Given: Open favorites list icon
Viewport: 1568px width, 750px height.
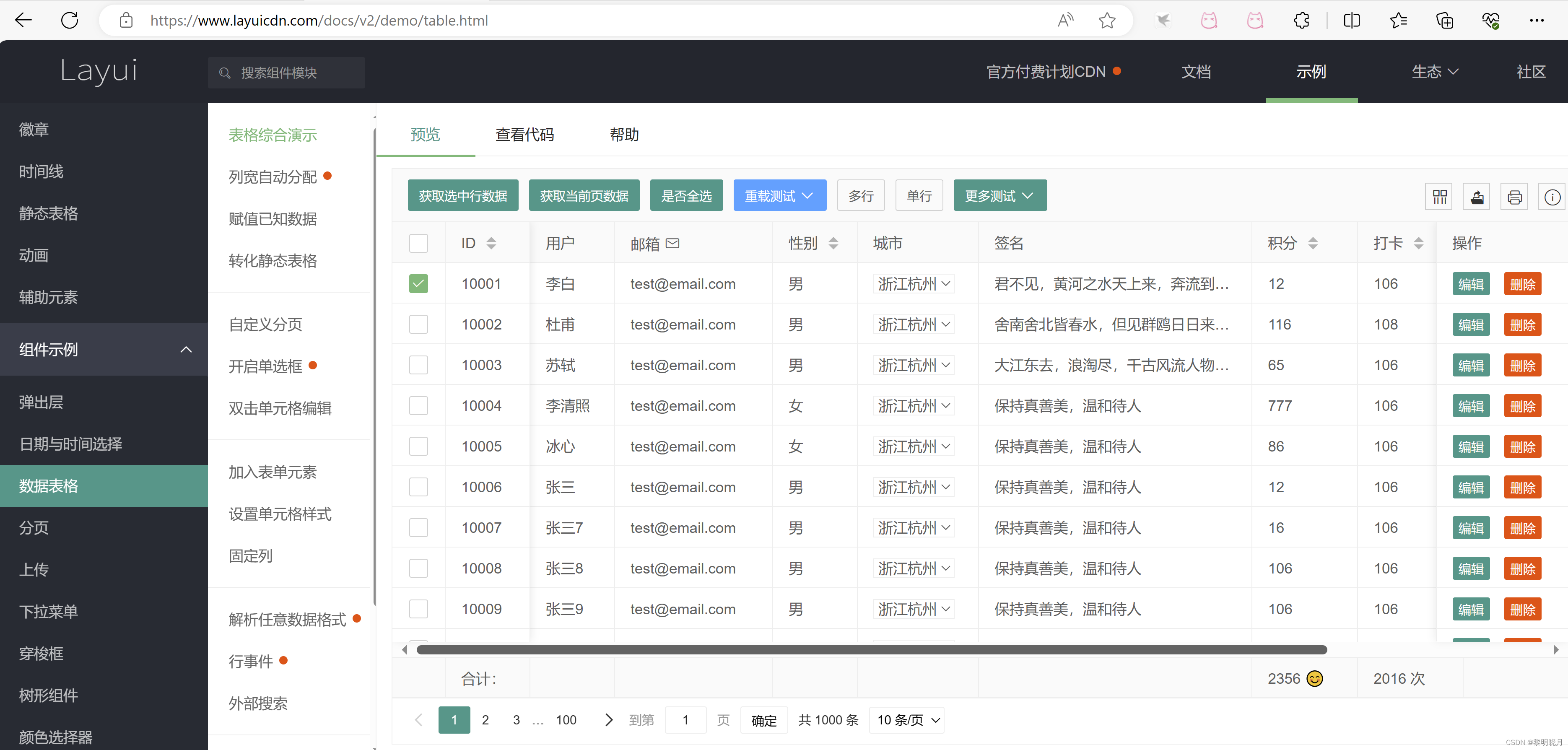Looking at the screenshot, I should (x=1398, y=21).
